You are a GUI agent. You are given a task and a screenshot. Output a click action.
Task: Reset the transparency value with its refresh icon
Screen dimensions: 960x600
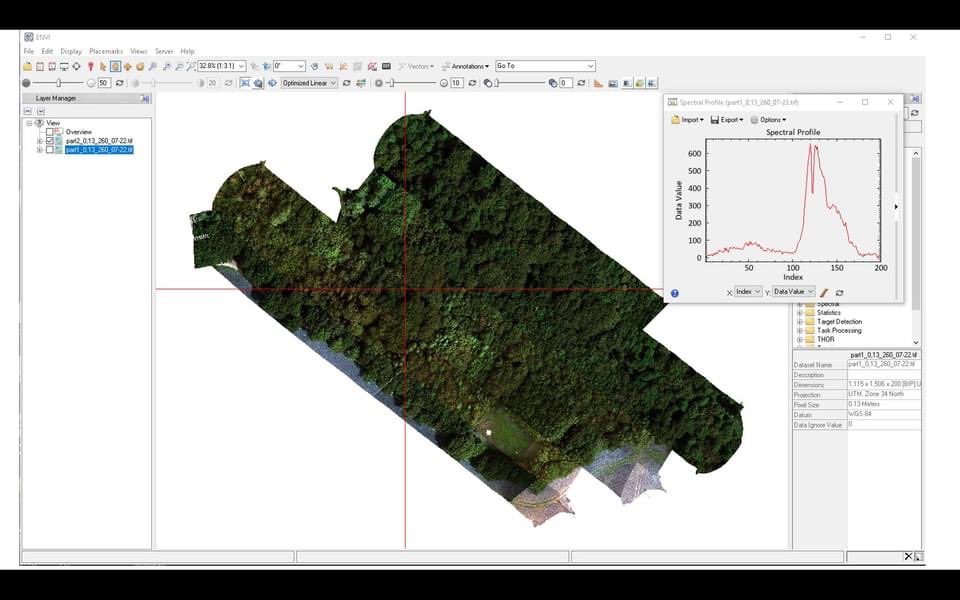coord(581,83)
